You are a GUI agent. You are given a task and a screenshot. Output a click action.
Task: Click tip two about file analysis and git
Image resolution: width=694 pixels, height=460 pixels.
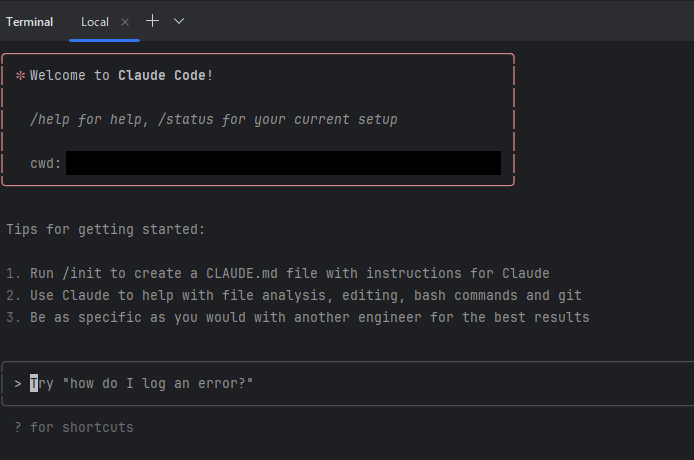(x=294, y=295)
